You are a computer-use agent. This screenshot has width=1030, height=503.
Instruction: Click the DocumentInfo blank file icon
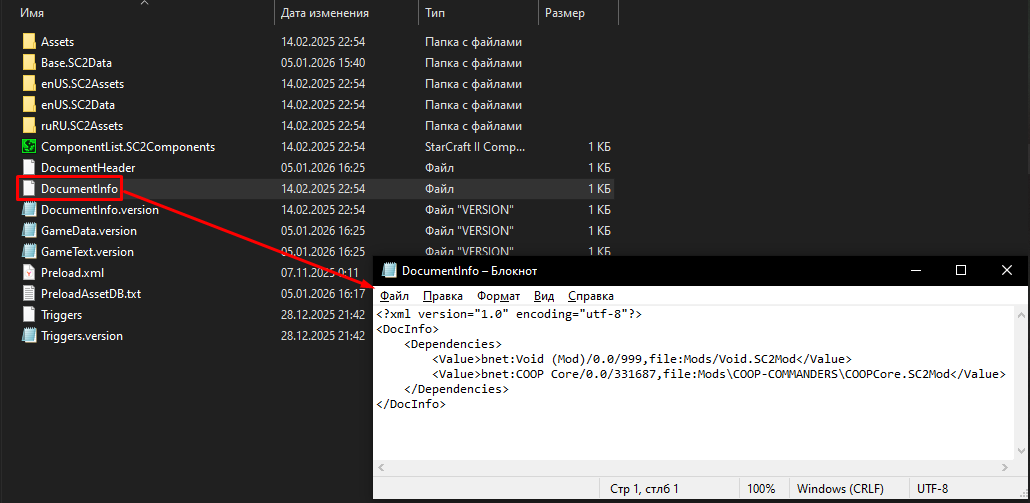[28, 189]
